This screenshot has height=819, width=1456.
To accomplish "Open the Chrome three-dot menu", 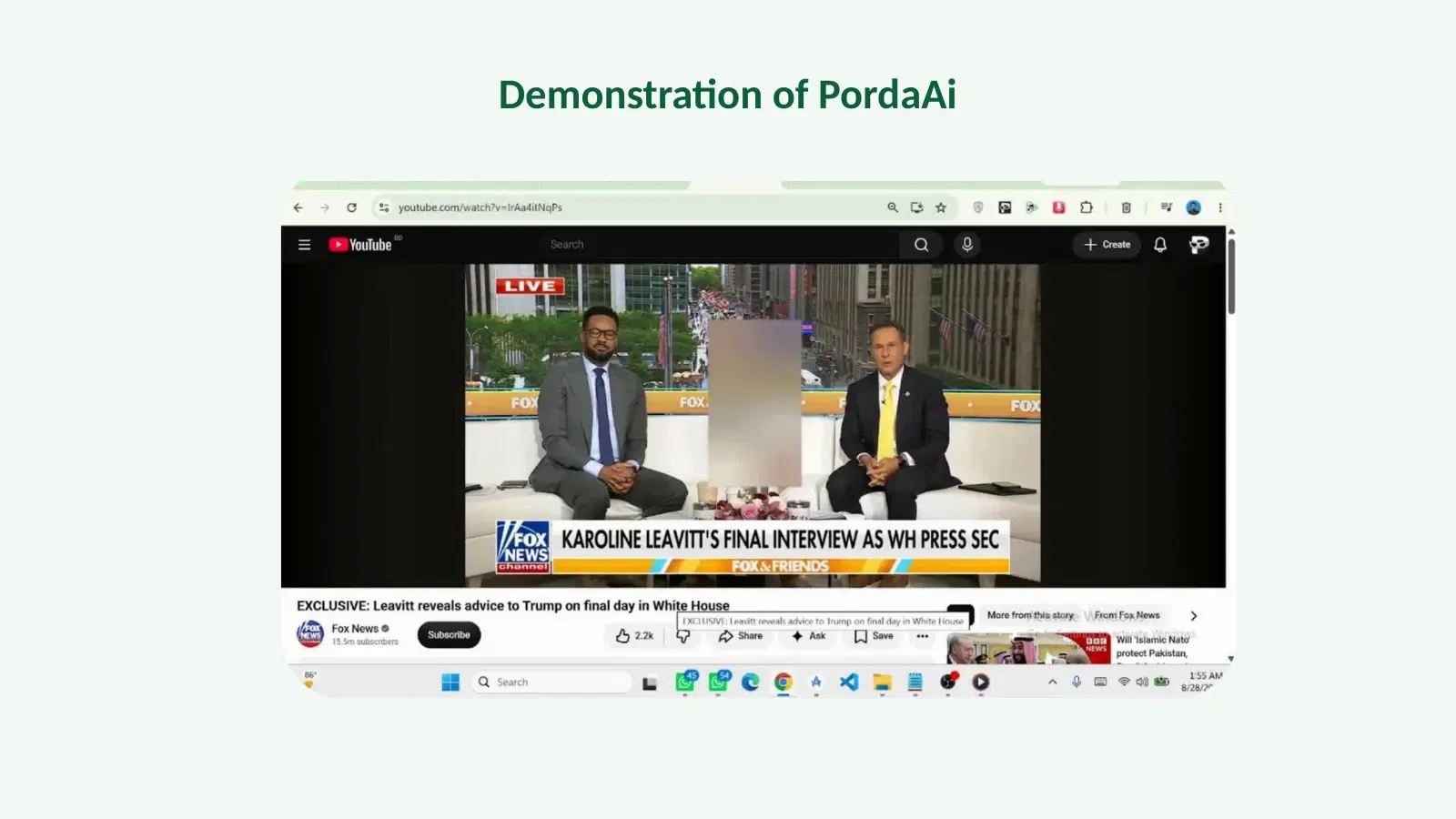I will [1220, 207].
